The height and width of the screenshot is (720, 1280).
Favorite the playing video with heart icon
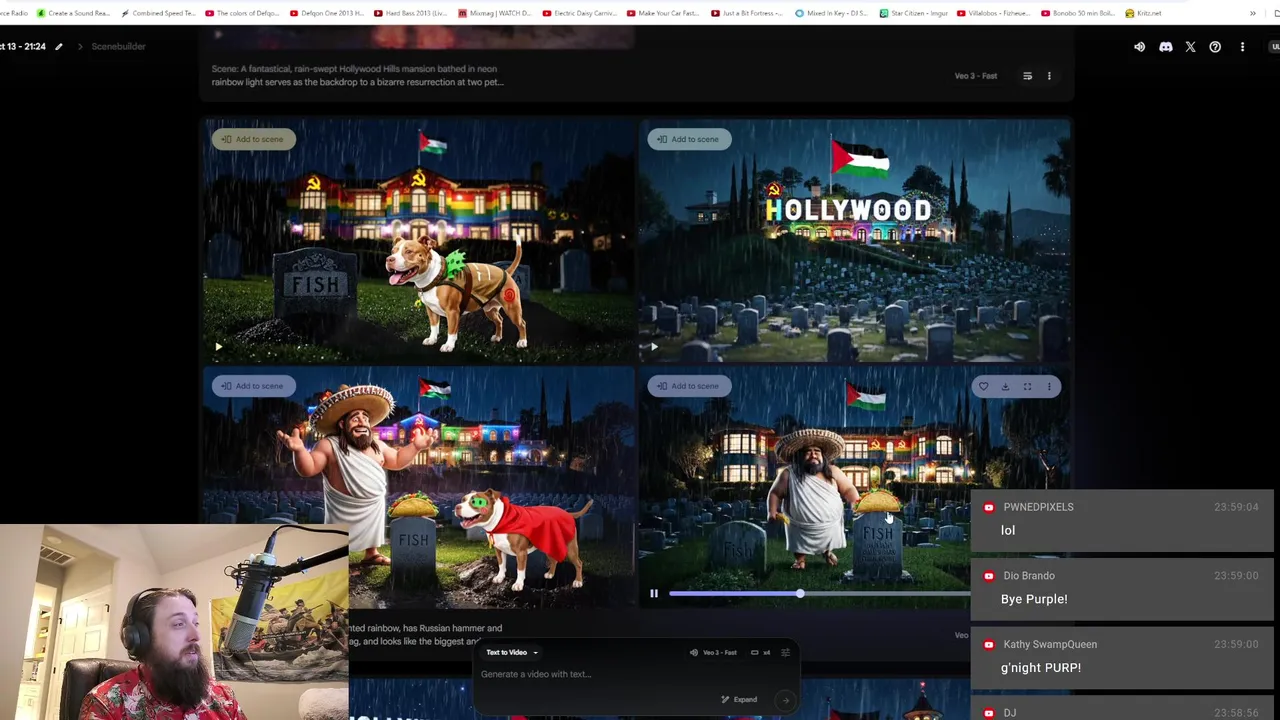[x=983, y=387]
